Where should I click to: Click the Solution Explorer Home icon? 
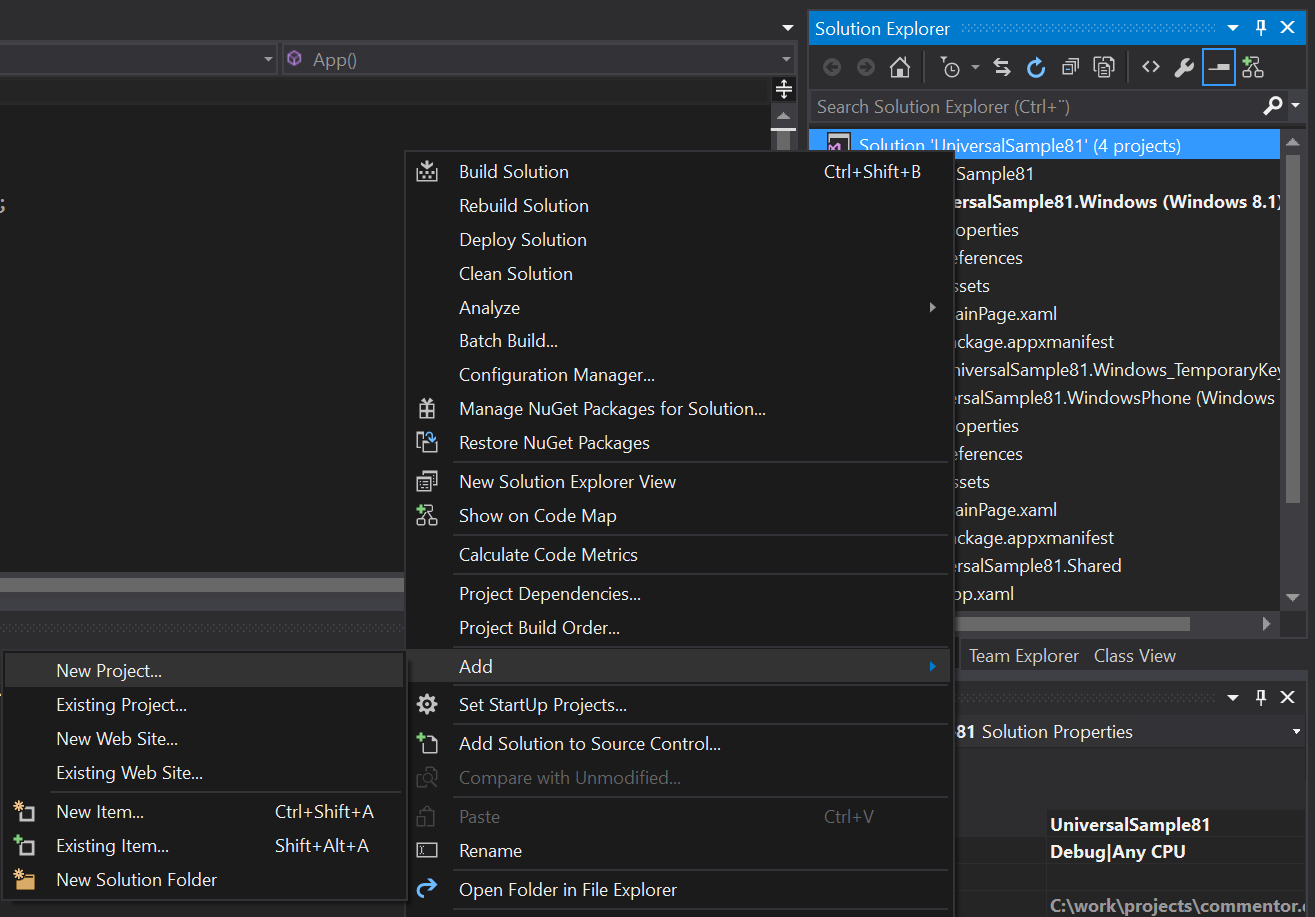900,67
